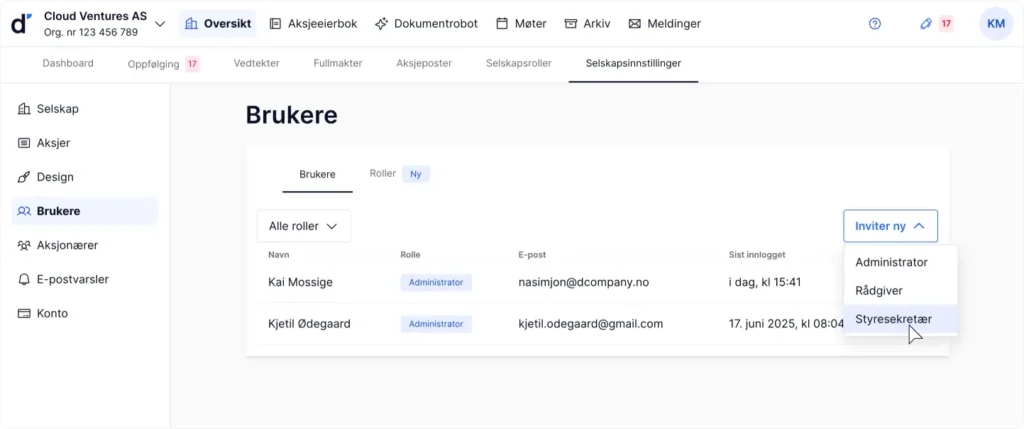Open the Oppfølging tab
This screenshot has width=1024, height=429.
(154, 63)
